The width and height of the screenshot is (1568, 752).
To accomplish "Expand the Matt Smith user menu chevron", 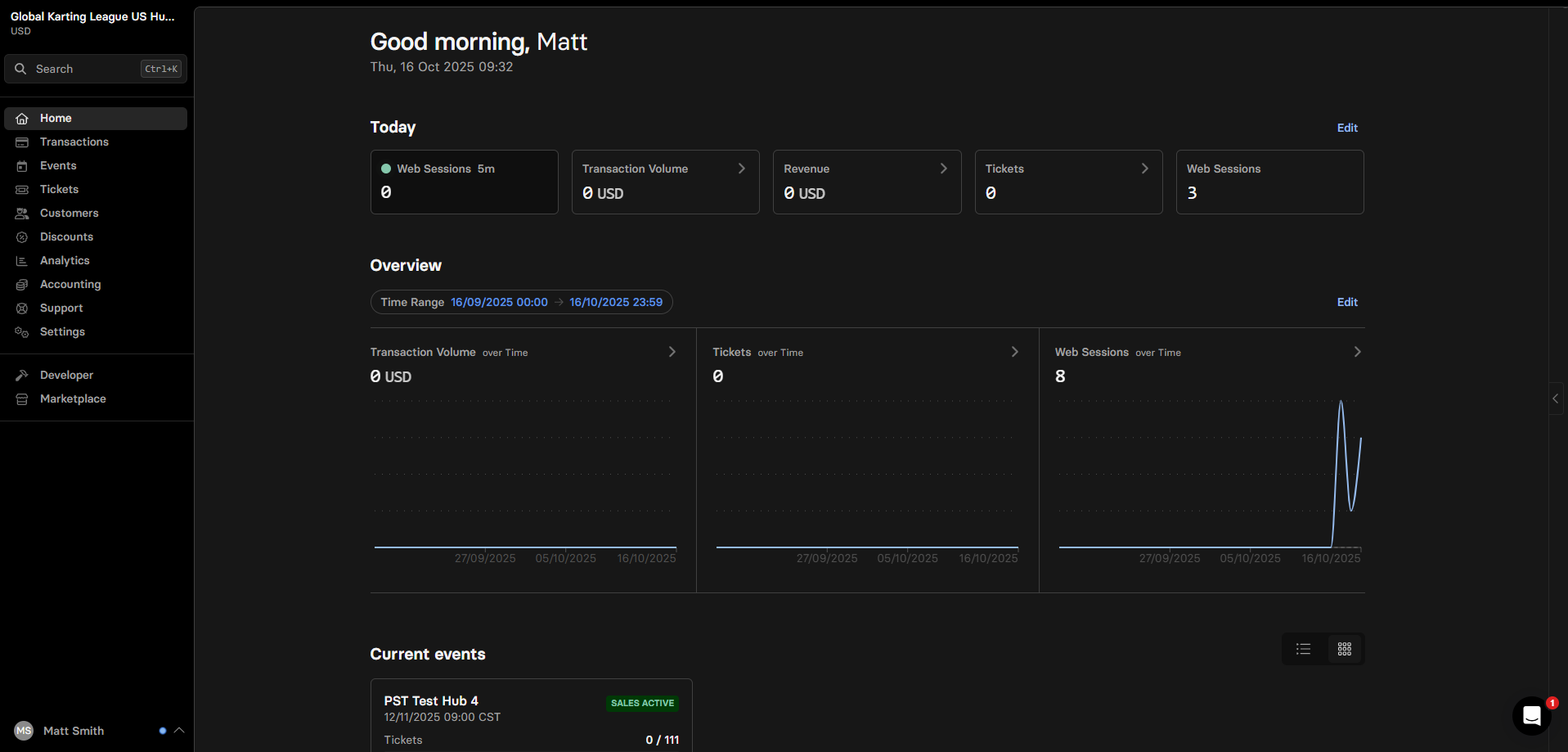I will pos(179,730).
